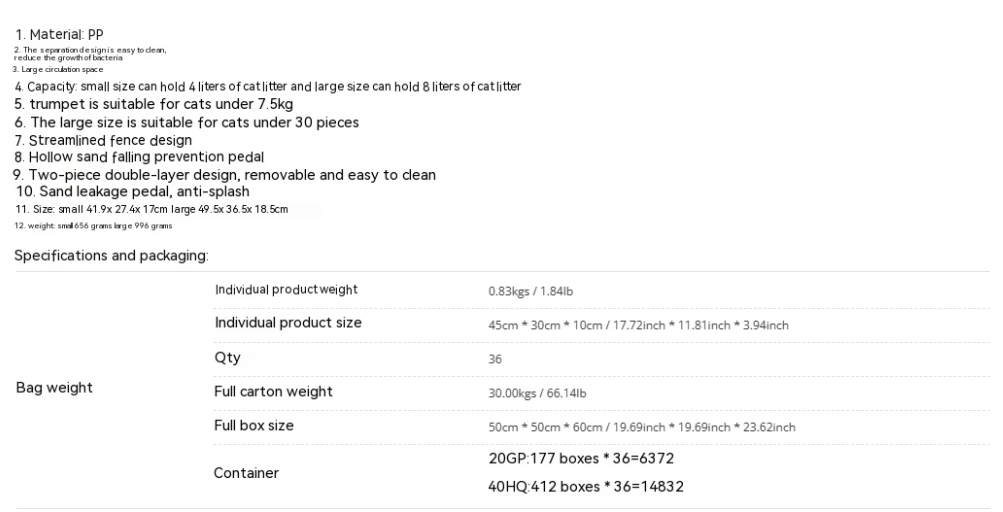Click 'Hollow sand falling prevention pedal' text
This screenshot has width=1003, height=512.
click(139, 157)
